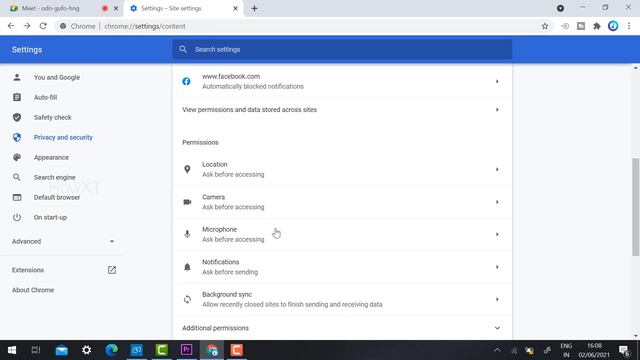This screenshot has width=640, height=360.
Task: Open Camera settings arrow
Action: pyautogui.click(x=497, y=202)
